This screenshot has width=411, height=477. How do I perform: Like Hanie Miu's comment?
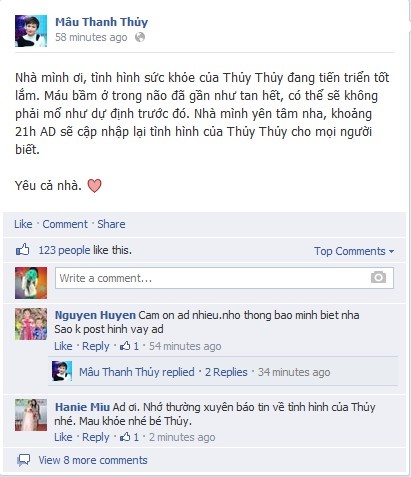[x=63, y=437]
